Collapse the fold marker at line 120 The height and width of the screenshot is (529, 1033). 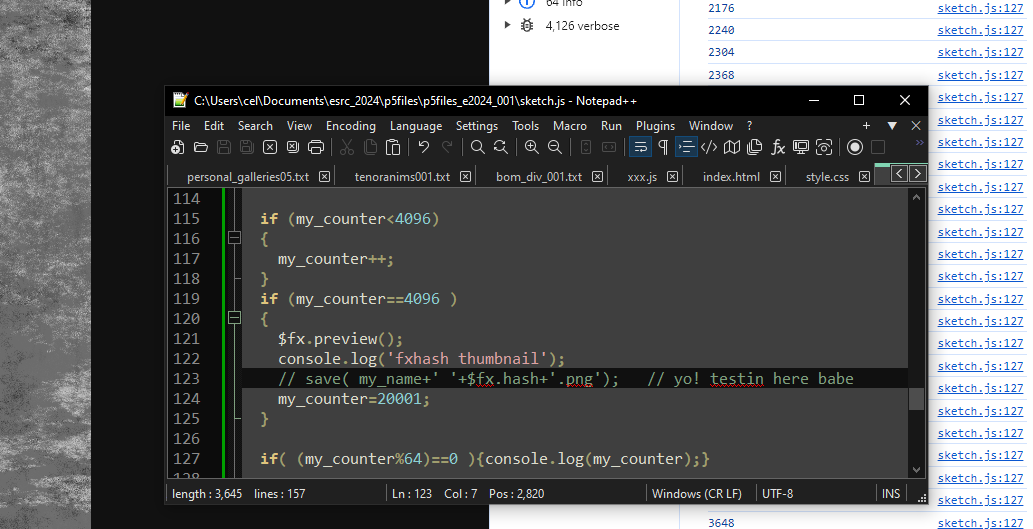(234, 318)
